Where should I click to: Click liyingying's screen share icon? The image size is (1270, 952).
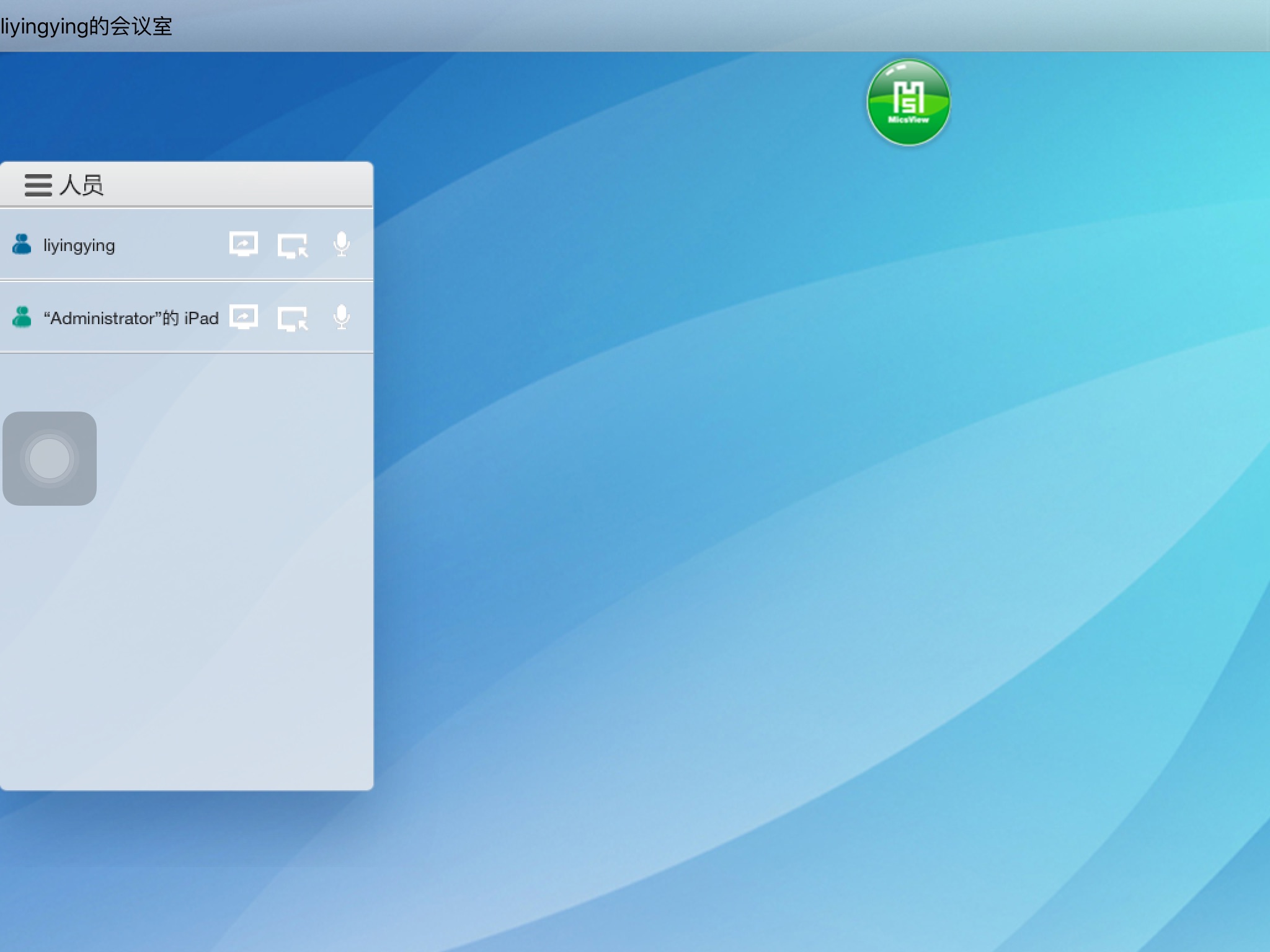coord(244,244)
